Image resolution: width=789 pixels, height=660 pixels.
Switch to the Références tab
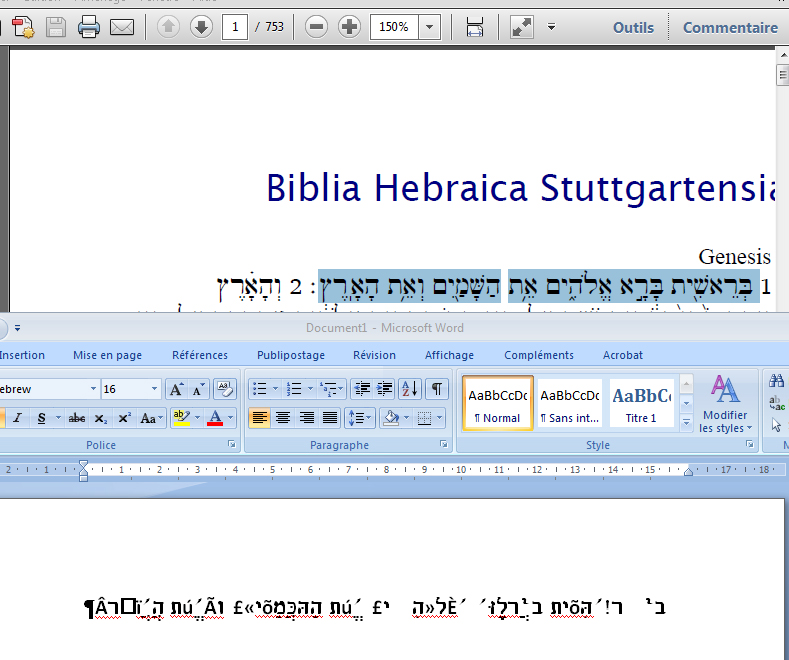(x=200, y=355)
